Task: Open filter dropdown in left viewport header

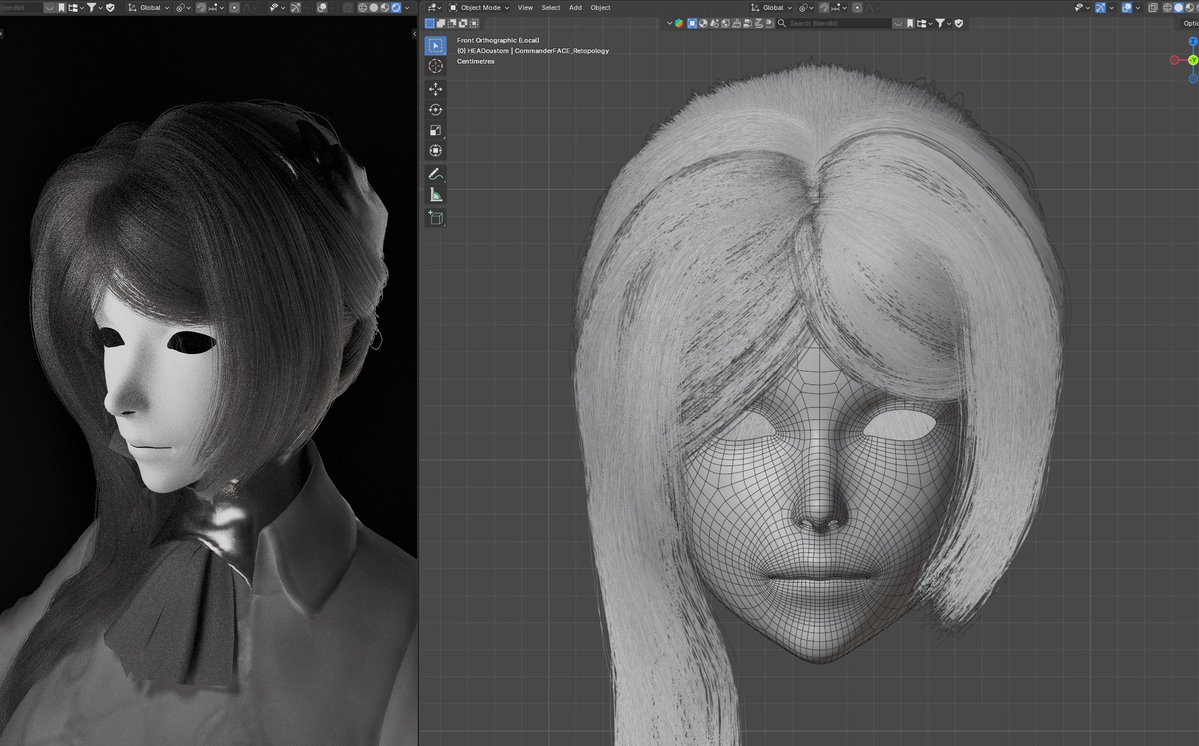Action: point(96,8)
